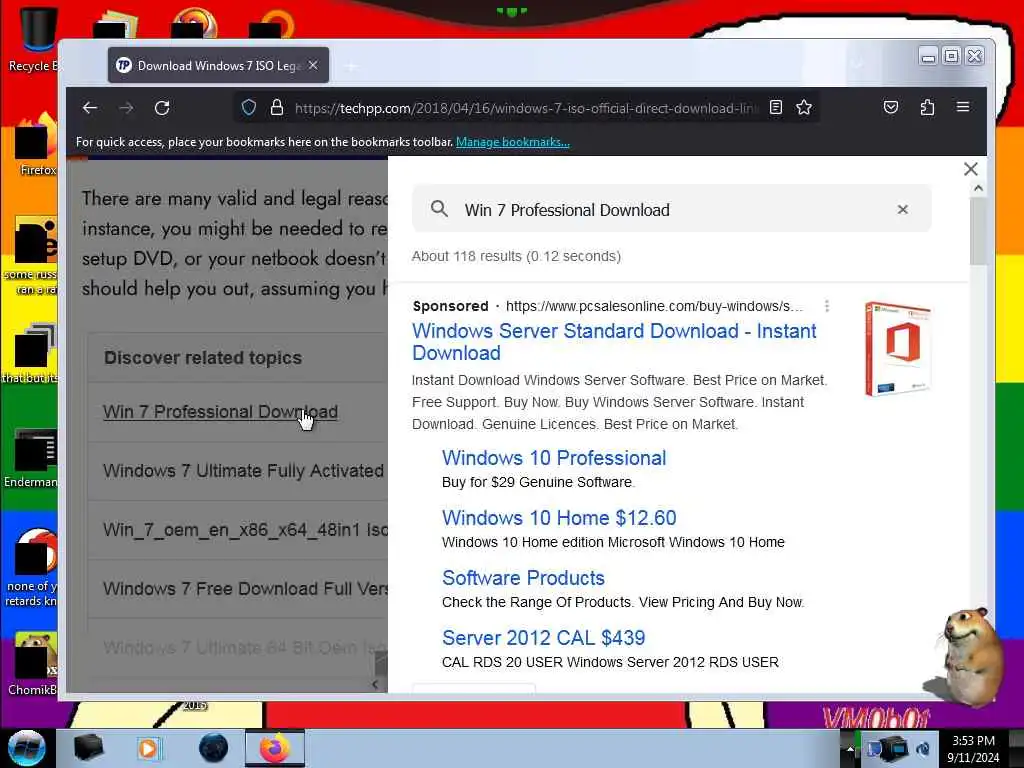Open the Manage bookmarks link
The image size is (1024, 768).
tap(513, 142)
